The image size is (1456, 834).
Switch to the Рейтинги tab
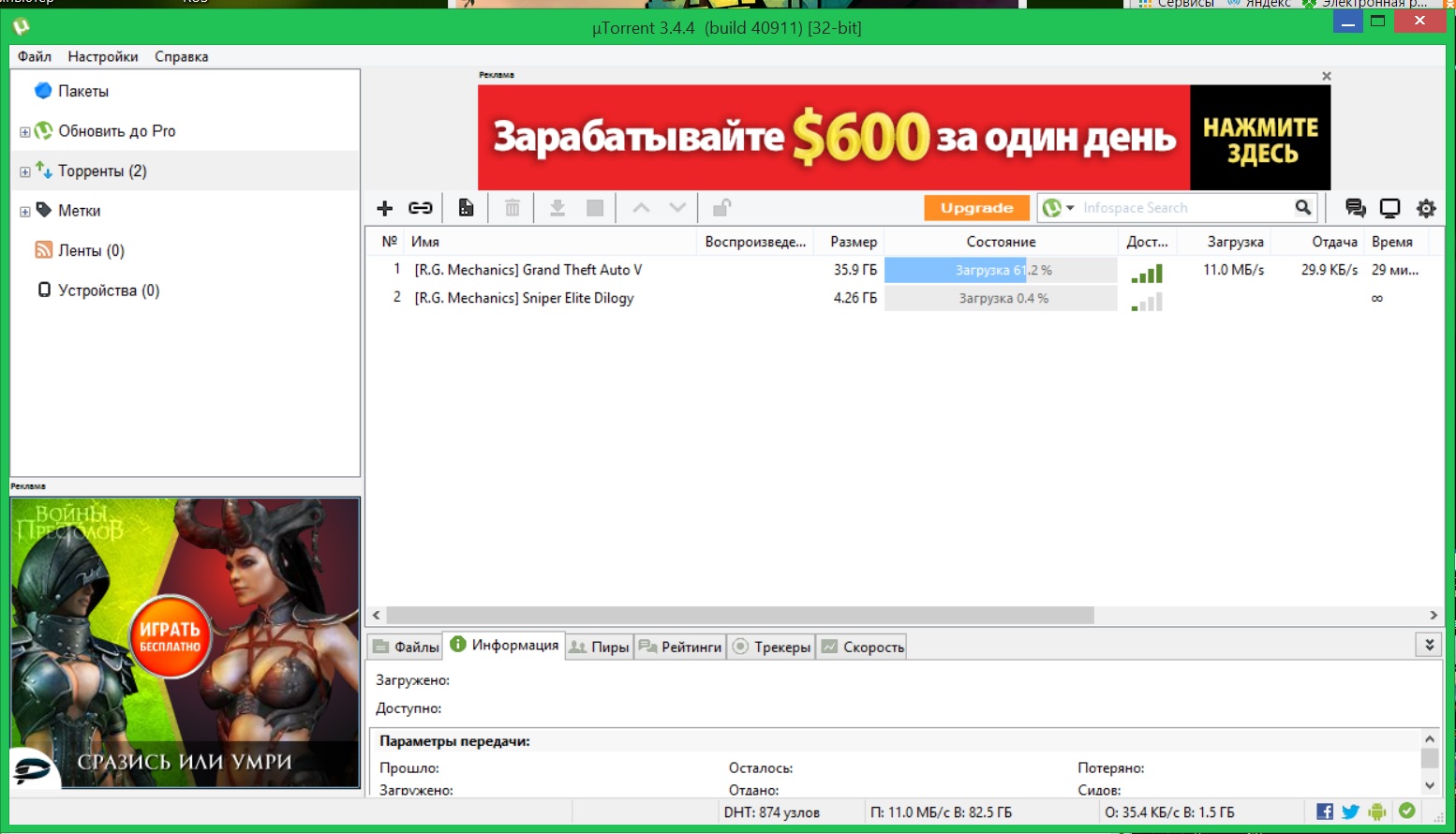click(680, 647)
